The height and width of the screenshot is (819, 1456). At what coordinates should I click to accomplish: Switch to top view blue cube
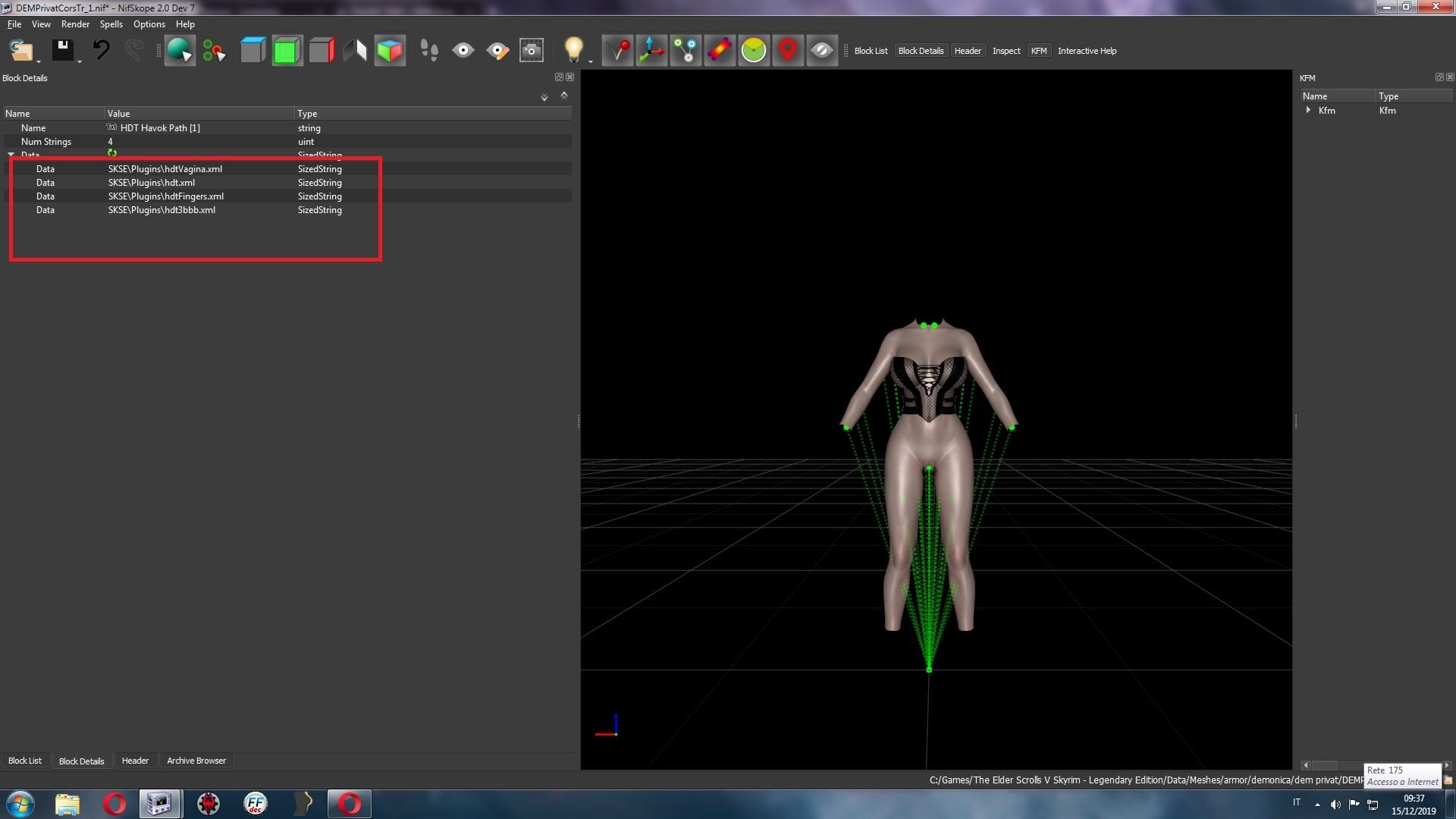point(253,51)
